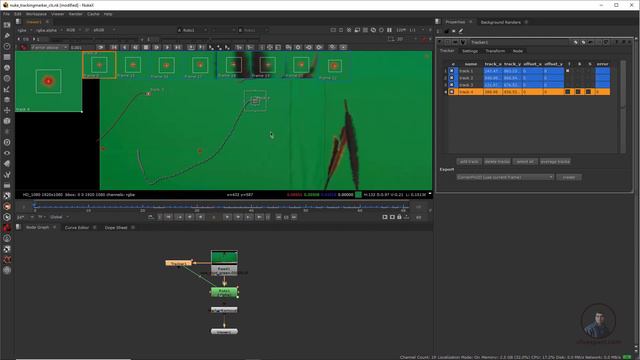Click the create export button
The height and width of the screenshot is (360, 640).
tap(569, 177)
